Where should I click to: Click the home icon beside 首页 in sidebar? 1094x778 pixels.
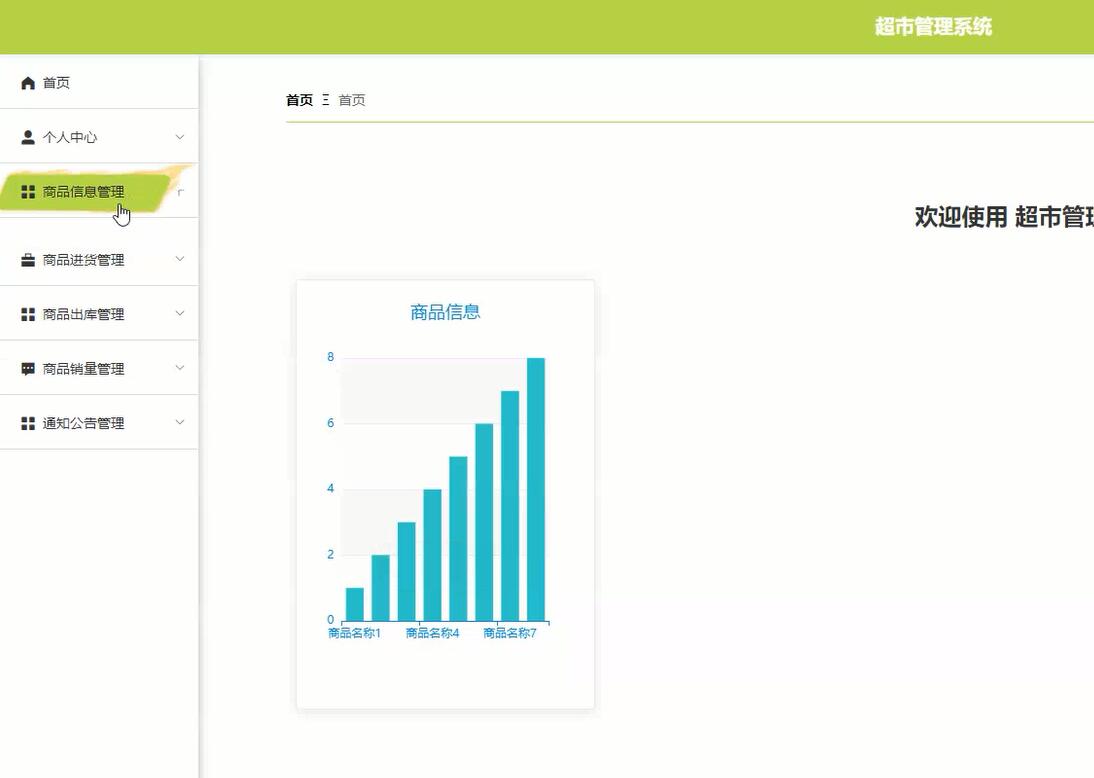[x=28, y=83]
